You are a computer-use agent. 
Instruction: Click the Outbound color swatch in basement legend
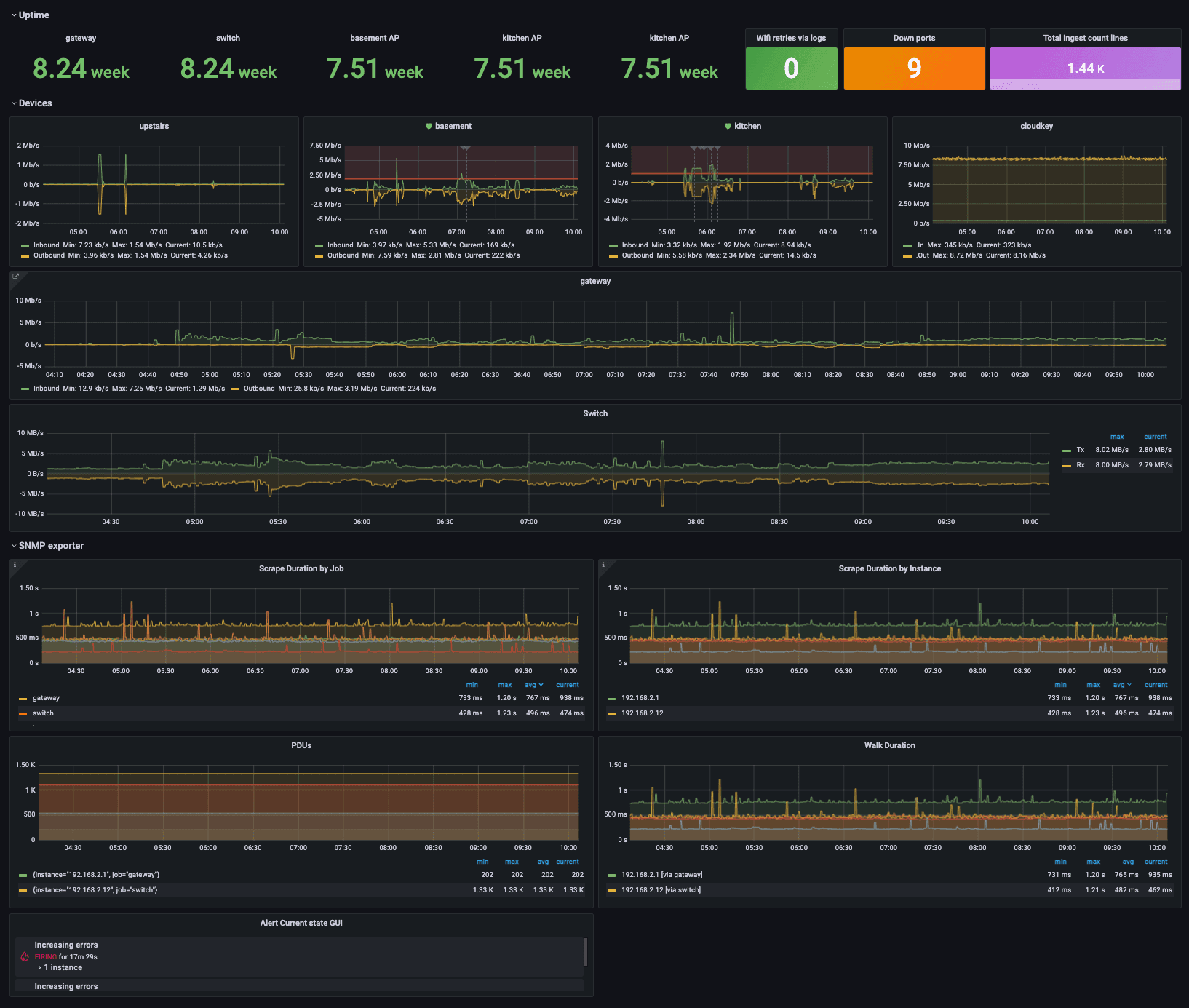click(320, 255)
